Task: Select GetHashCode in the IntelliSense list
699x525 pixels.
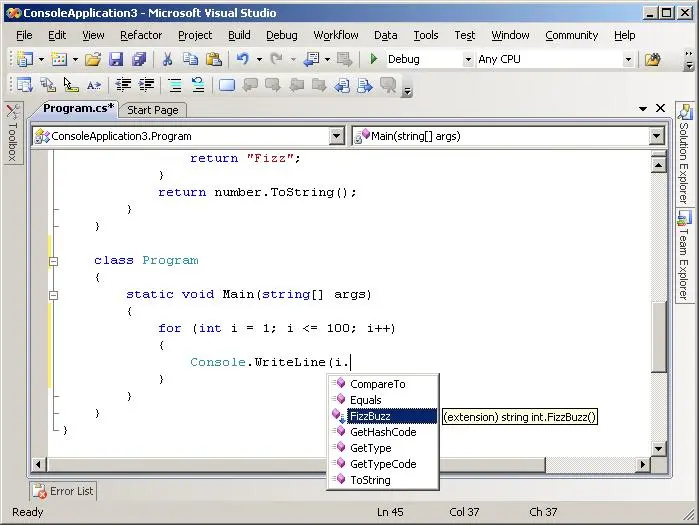Action: [383, 432]
